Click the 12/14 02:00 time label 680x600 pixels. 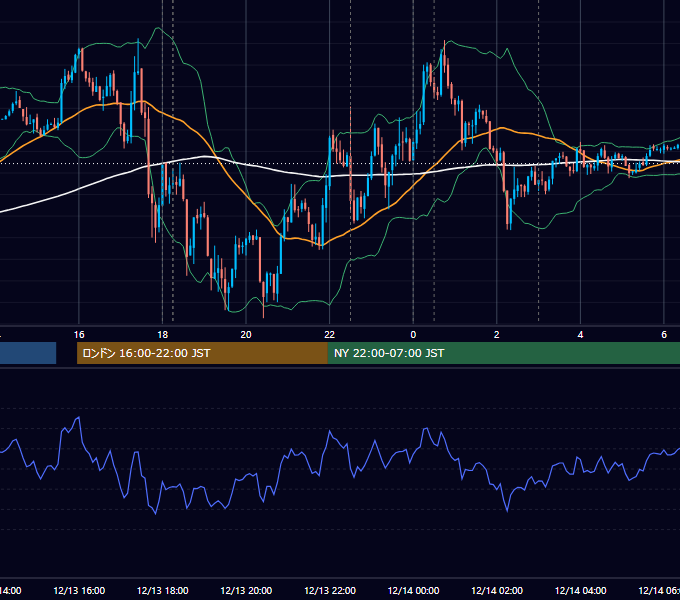(497, 590)
